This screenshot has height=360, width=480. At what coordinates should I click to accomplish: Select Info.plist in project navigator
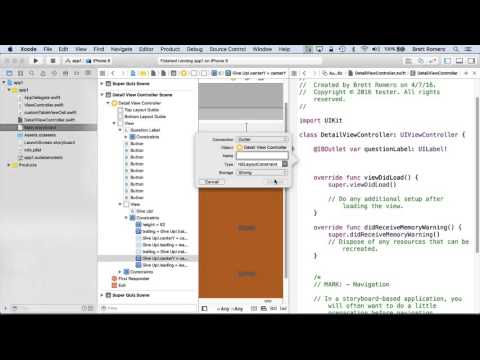click(32, 150)
